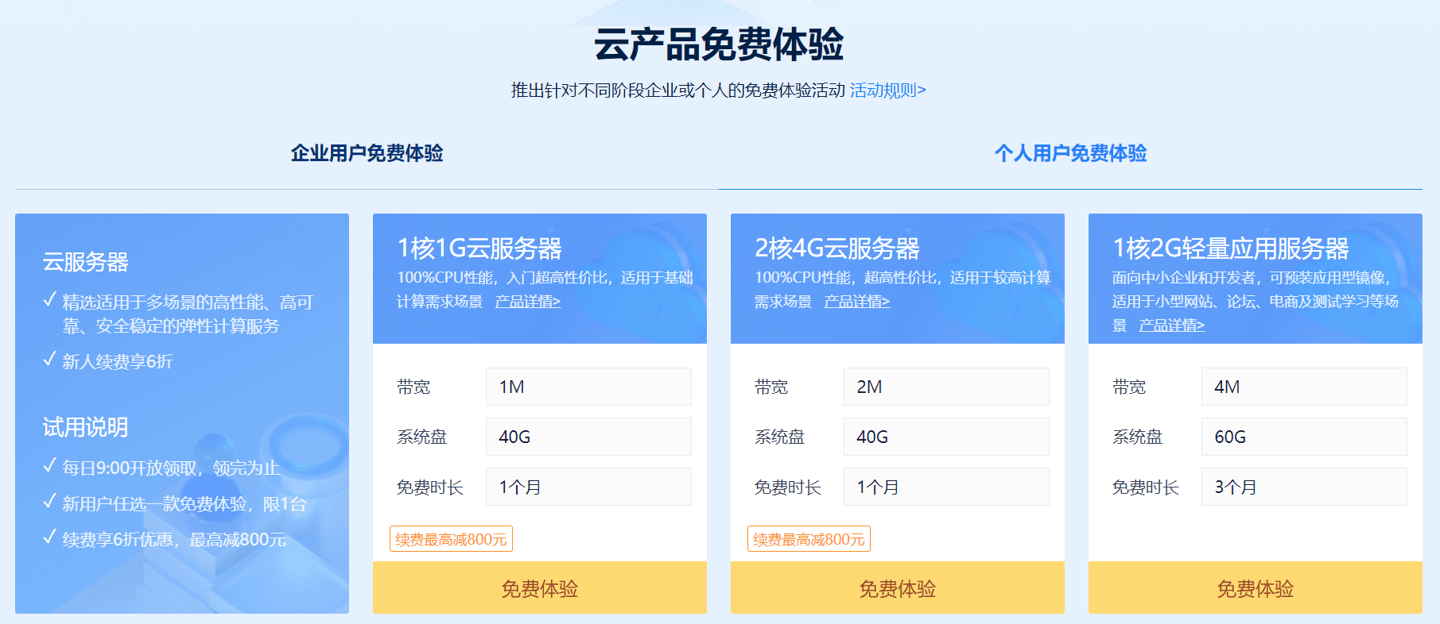This screenshot has width=1440, height=624.
Task: Click 免费时长 label in the 1核2G card
Action: pyautogui.click(x=1146, y=487)
